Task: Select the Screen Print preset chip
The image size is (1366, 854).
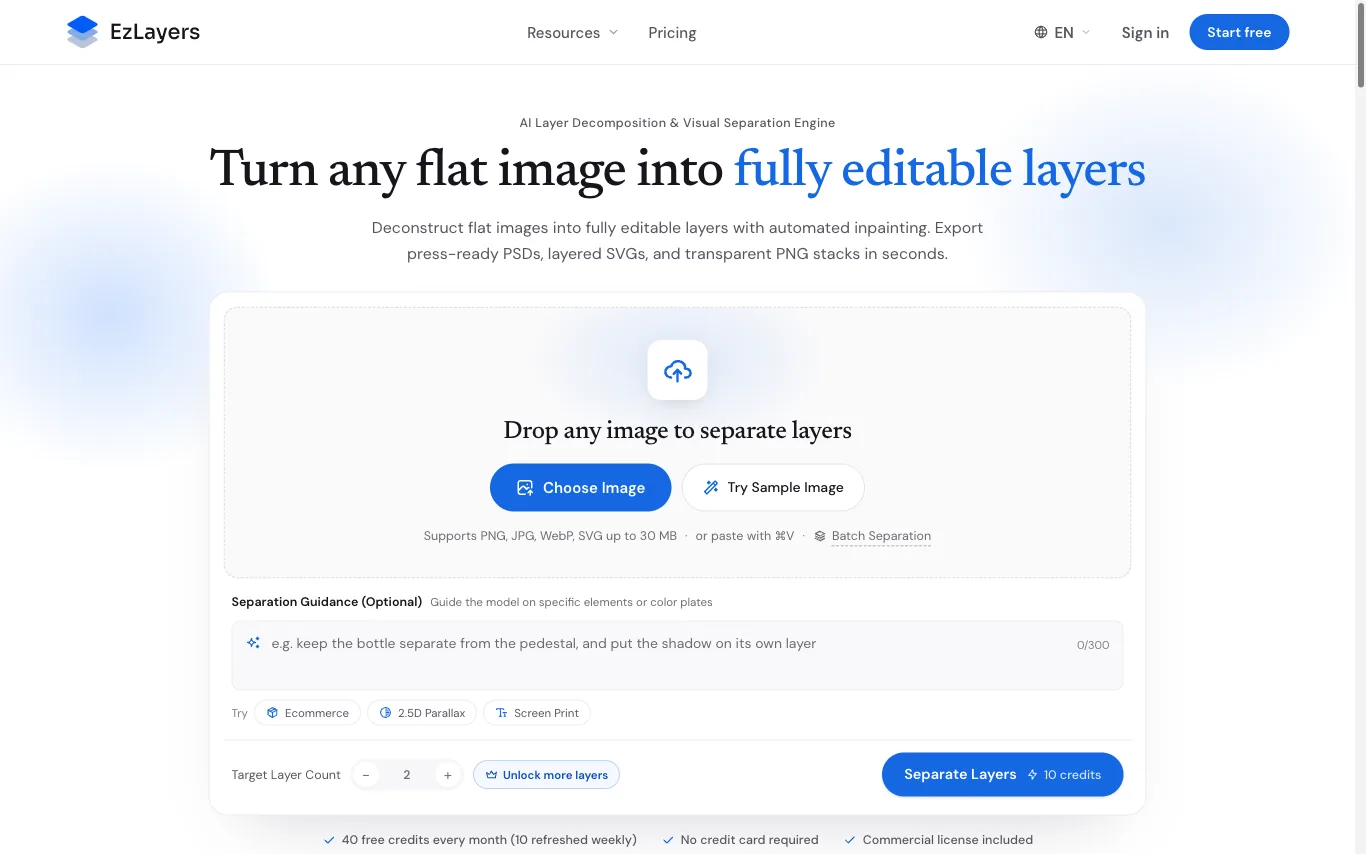Action: point(537,713)
